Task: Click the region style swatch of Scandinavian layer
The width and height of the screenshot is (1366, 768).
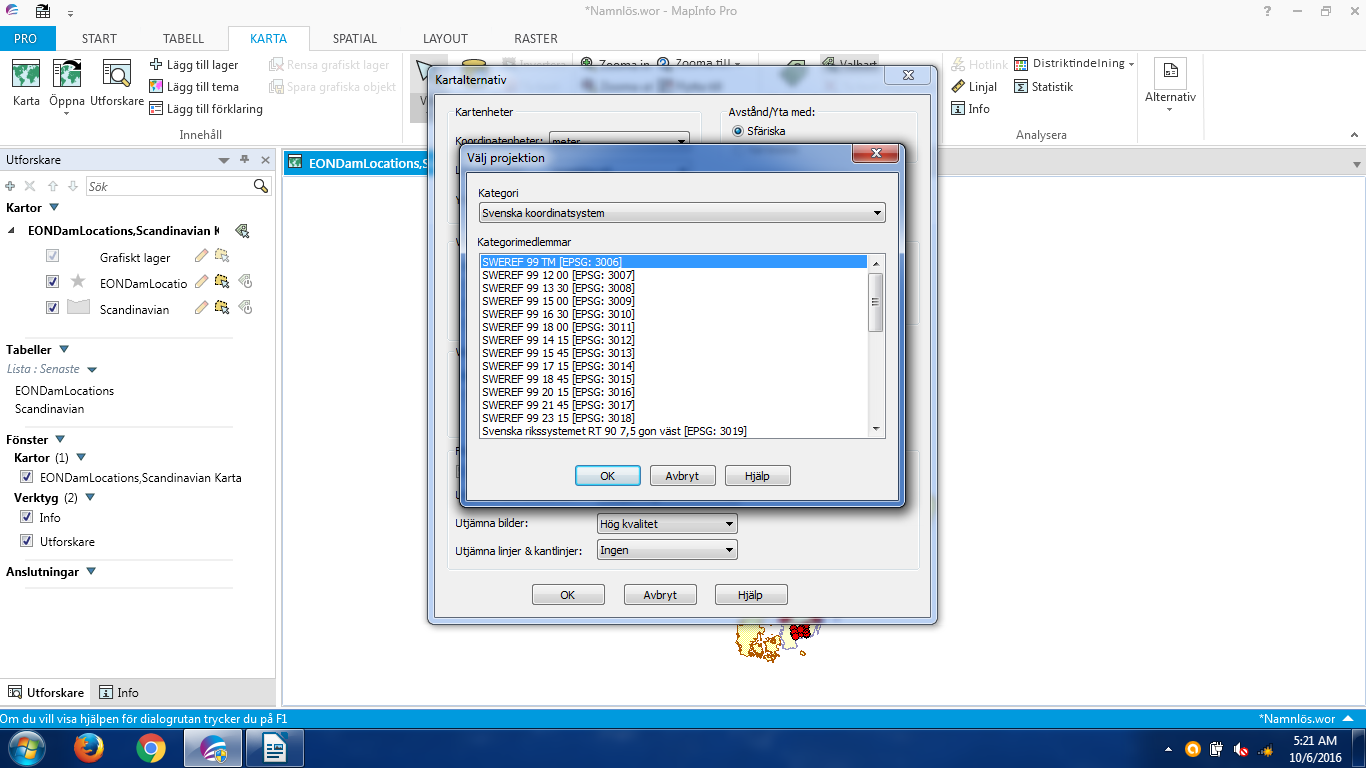Action: [x=78, y=308]
